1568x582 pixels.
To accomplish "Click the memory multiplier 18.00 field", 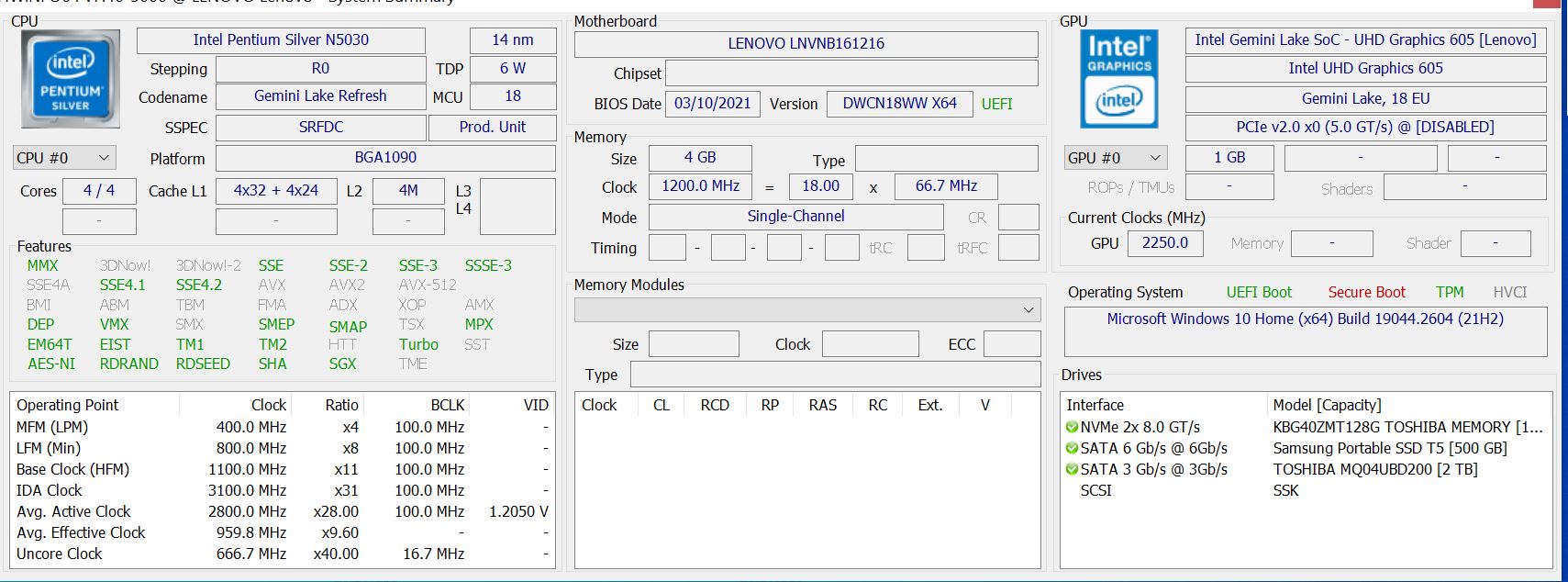I will pos(820,186).
